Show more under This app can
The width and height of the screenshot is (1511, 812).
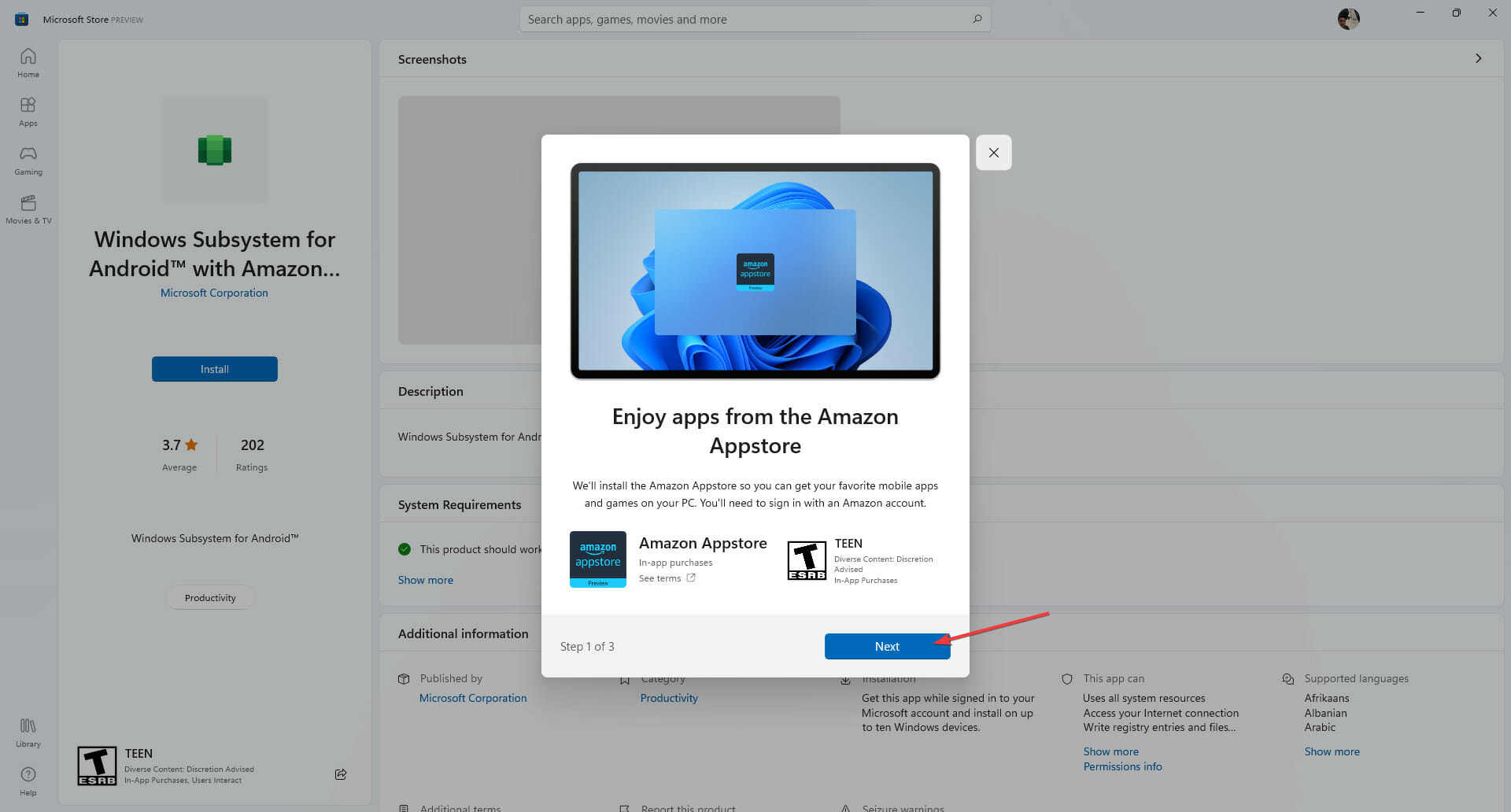click(x=1111, y=751)
